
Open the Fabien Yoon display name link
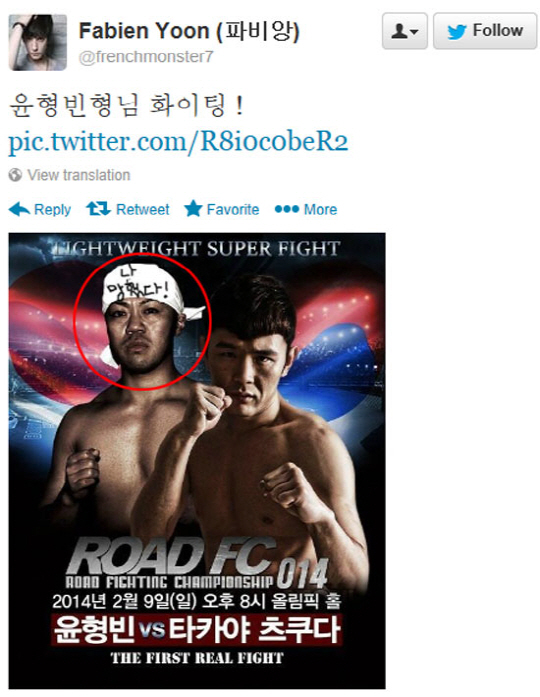(x=189, y=31)
